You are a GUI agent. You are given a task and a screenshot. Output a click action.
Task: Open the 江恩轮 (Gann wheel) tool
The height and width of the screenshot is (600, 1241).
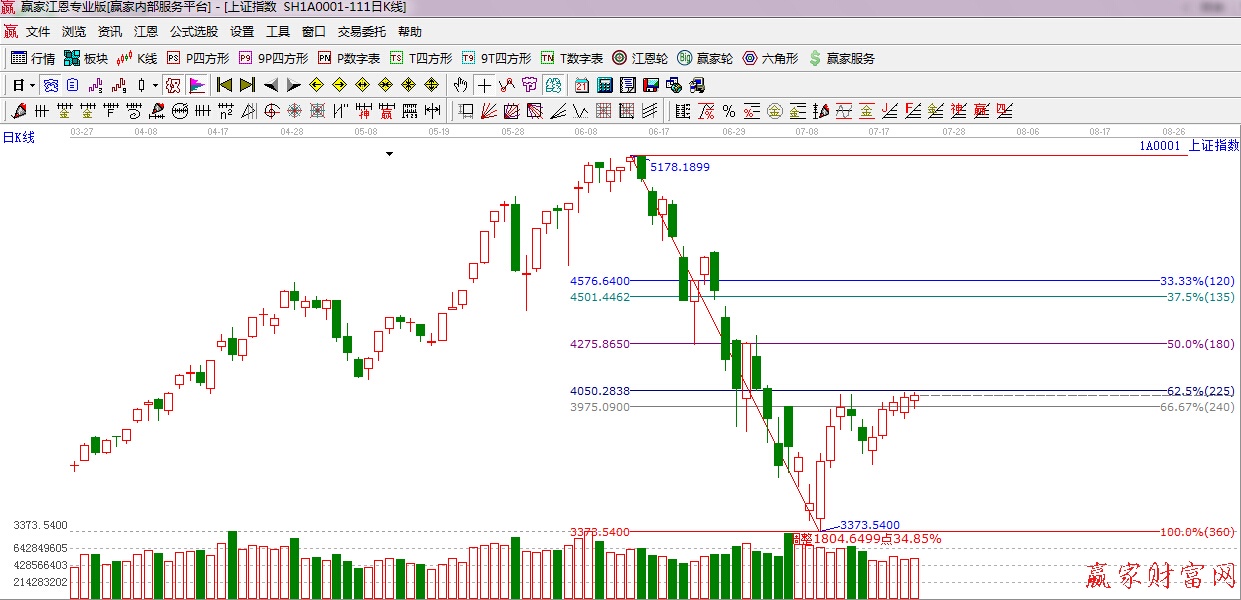coord(640,58)
